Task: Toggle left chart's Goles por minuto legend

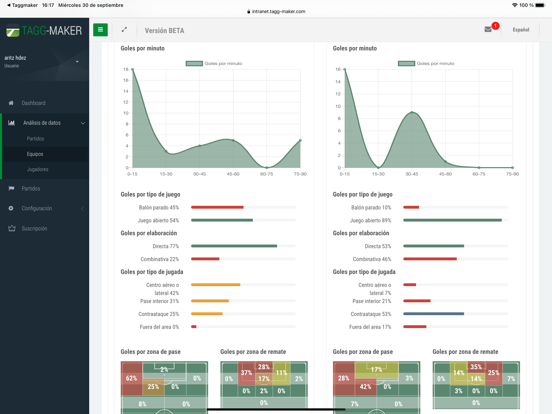Action: pos(214,63)
